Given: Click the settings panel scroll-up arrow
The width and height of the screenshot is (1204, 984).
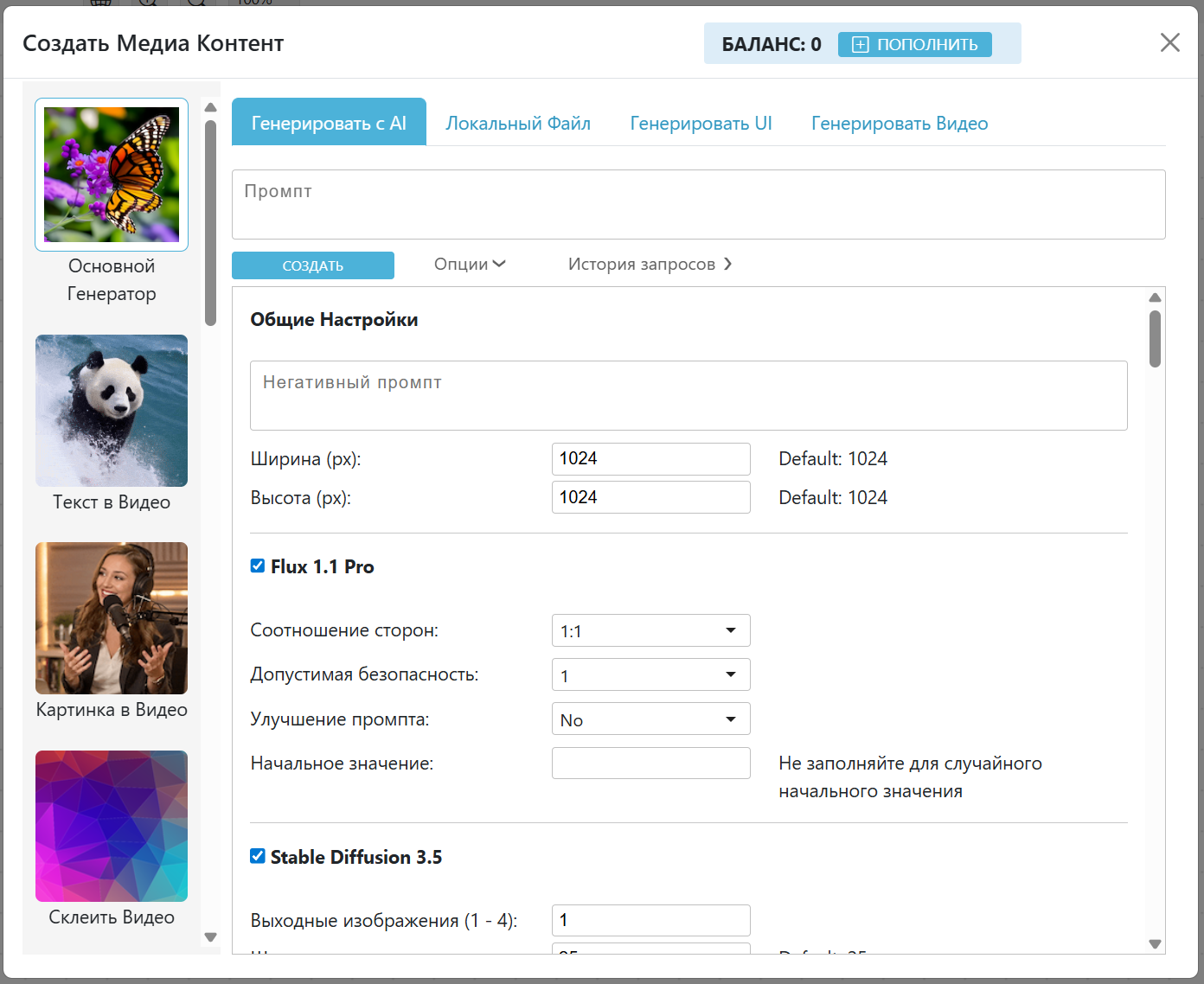Looking at the screenshot, I should coord(1155,297).
